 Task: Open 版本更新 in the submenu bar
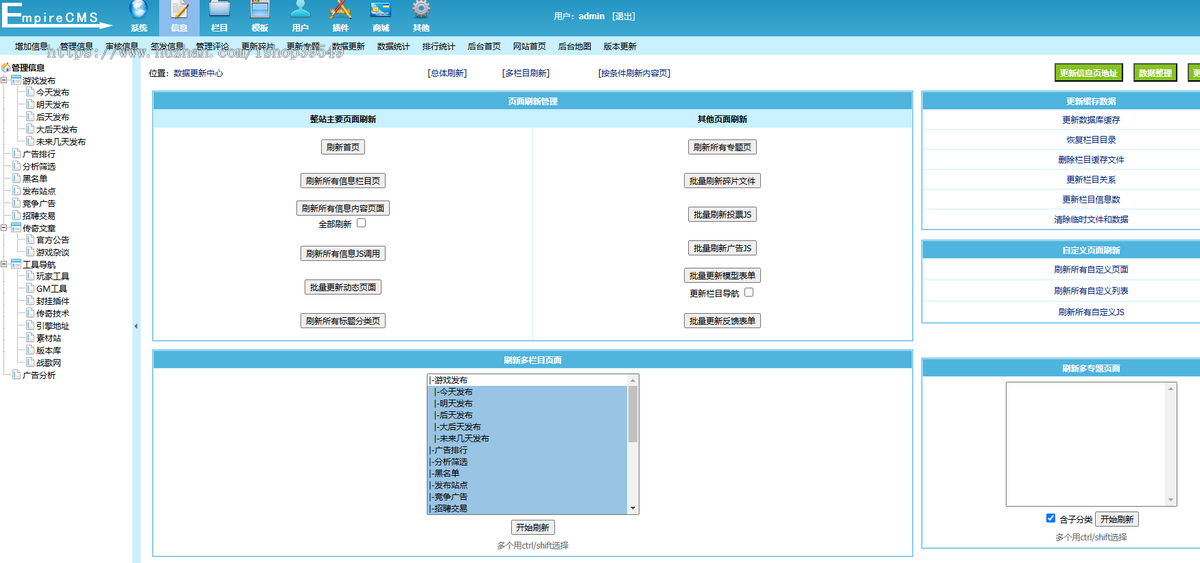[620, 46]
